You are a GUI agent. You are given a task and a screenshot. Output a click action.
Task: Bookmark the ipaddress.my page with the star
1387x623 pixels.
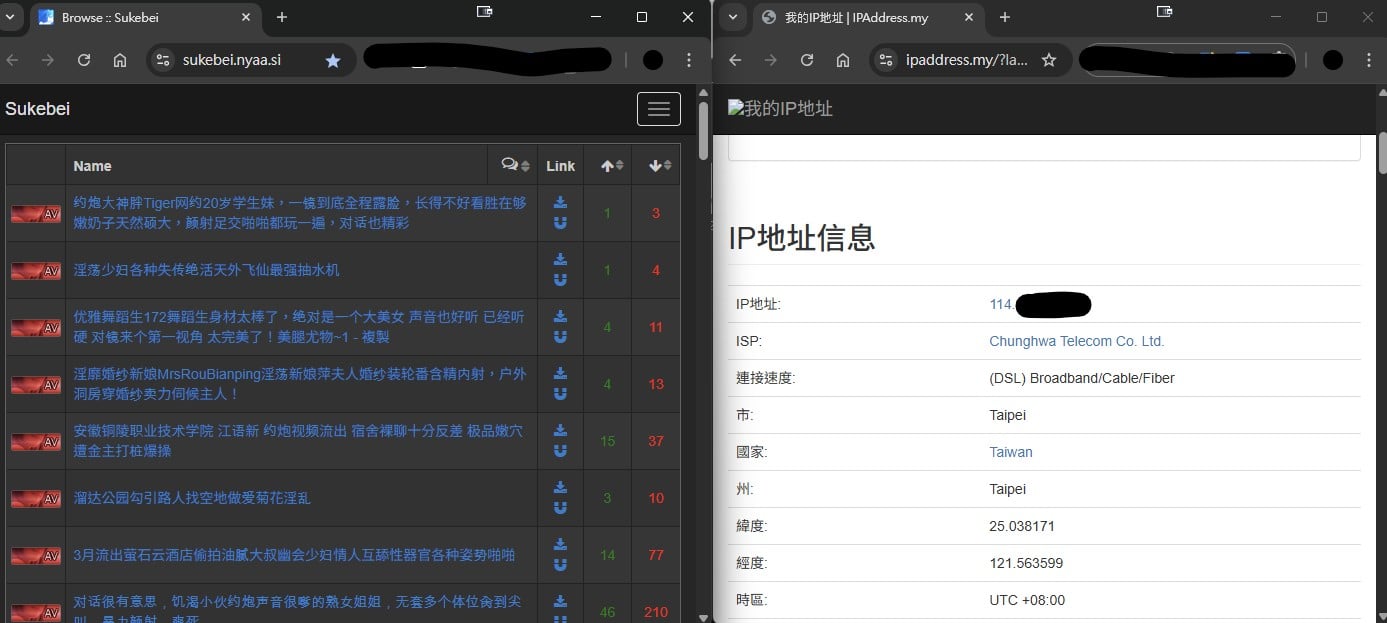tap(1049, 60)
